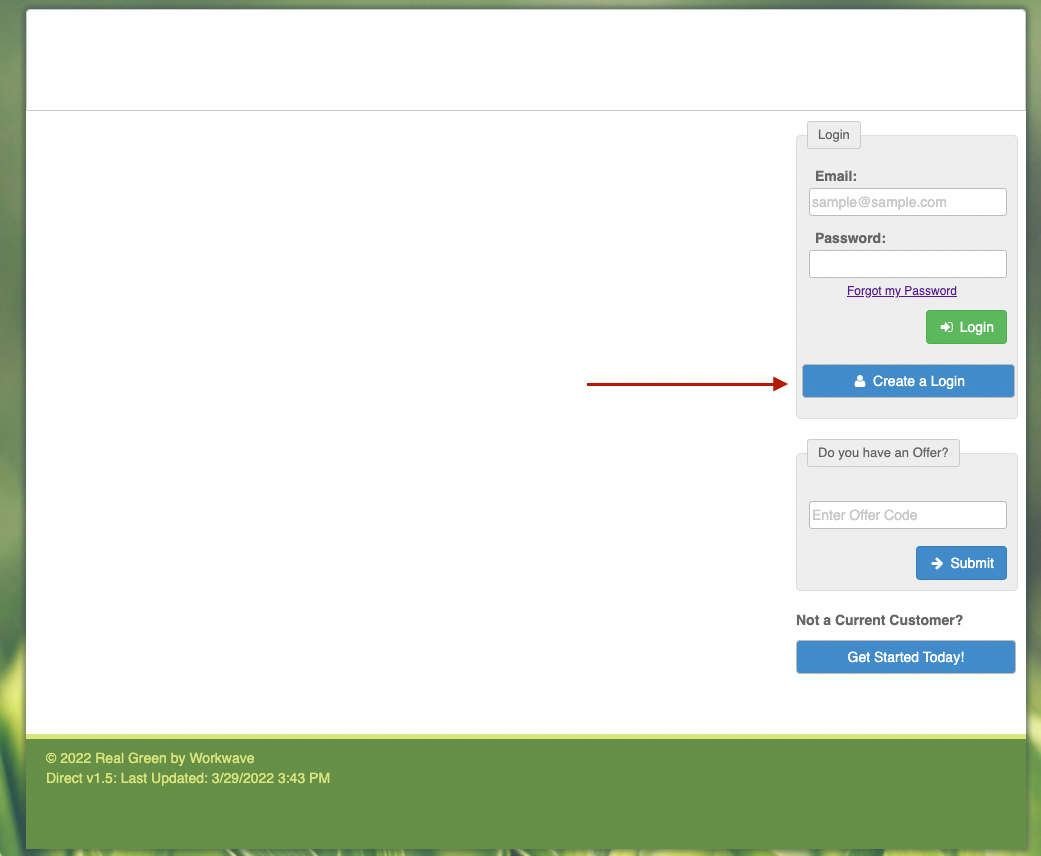This screenshot has height=856, width=1041.
Task: Click the 'Do you have an Offer?' label
Action: (x=883, y=452)
